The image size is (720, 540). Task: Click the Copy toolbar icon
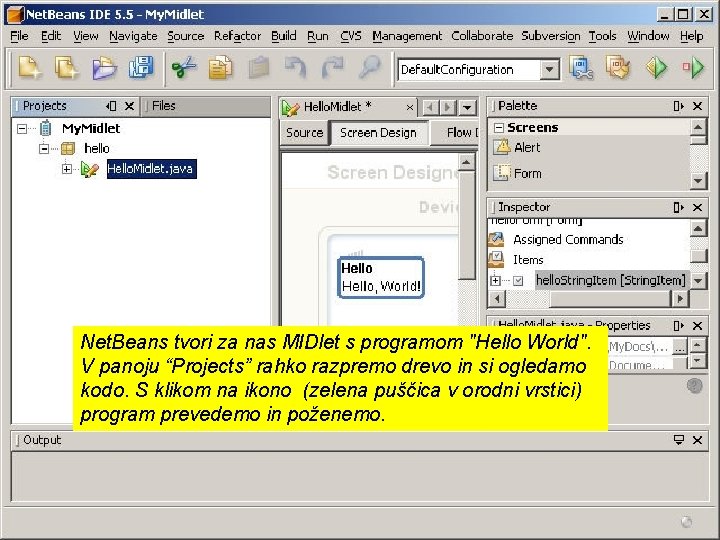coord(221,68)
